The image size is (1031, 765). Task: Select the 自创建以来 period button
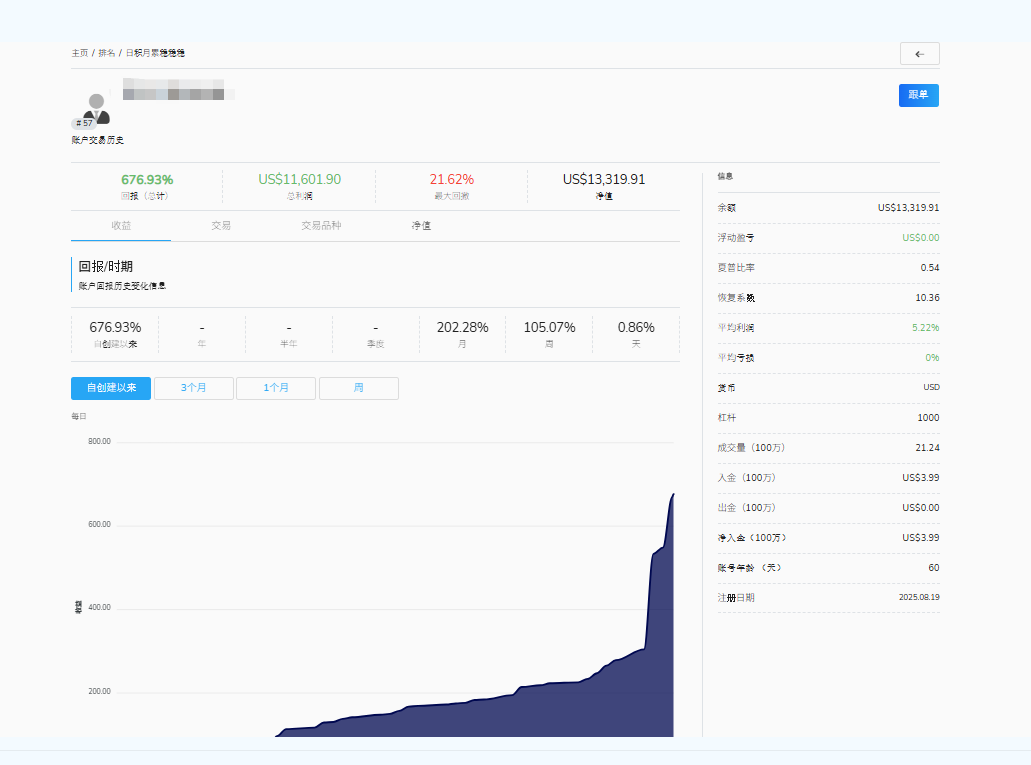tap(111, 388)
